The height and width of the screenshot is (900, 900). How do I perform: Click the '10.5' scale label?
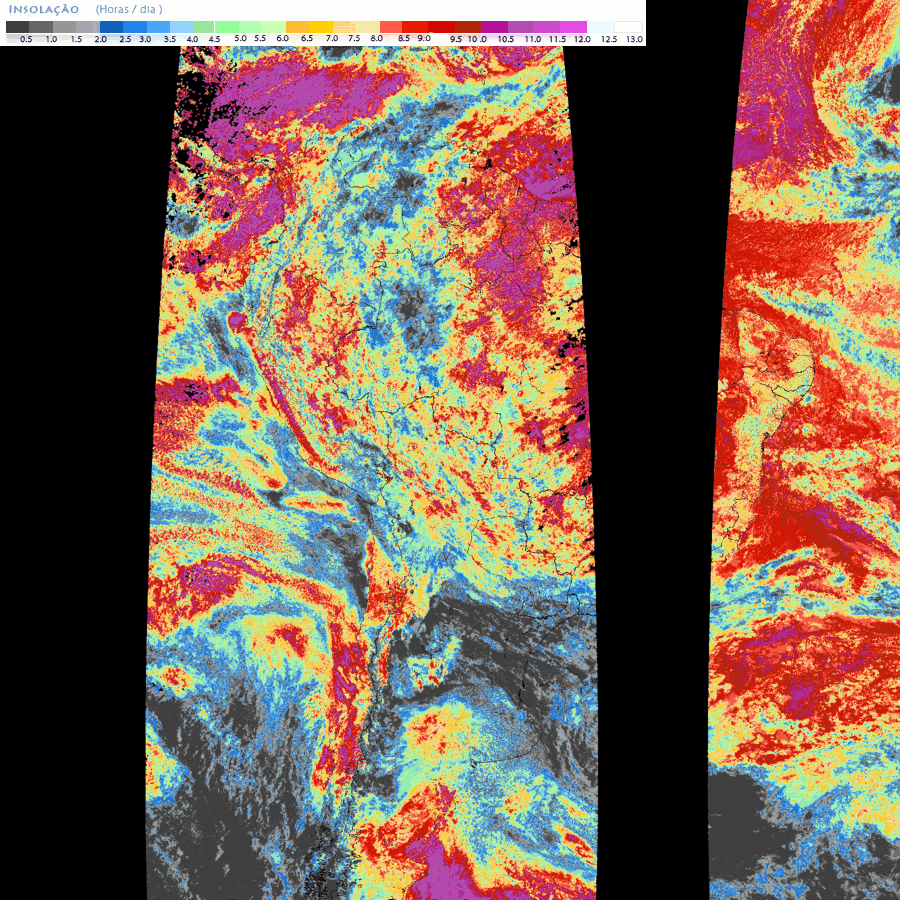coord(506,39)
